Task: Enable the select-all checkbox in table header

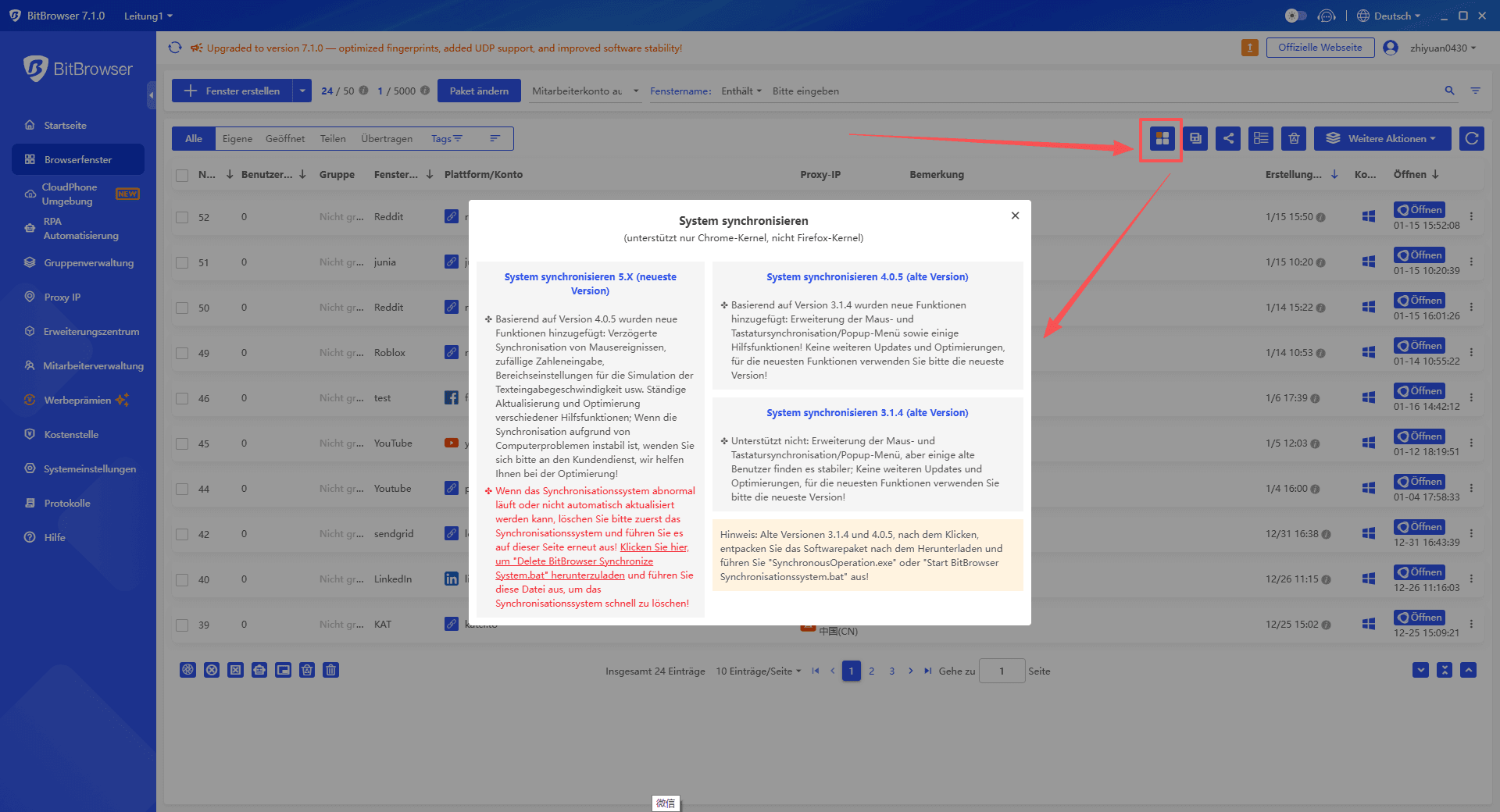Action: click(x=182, y=174)
